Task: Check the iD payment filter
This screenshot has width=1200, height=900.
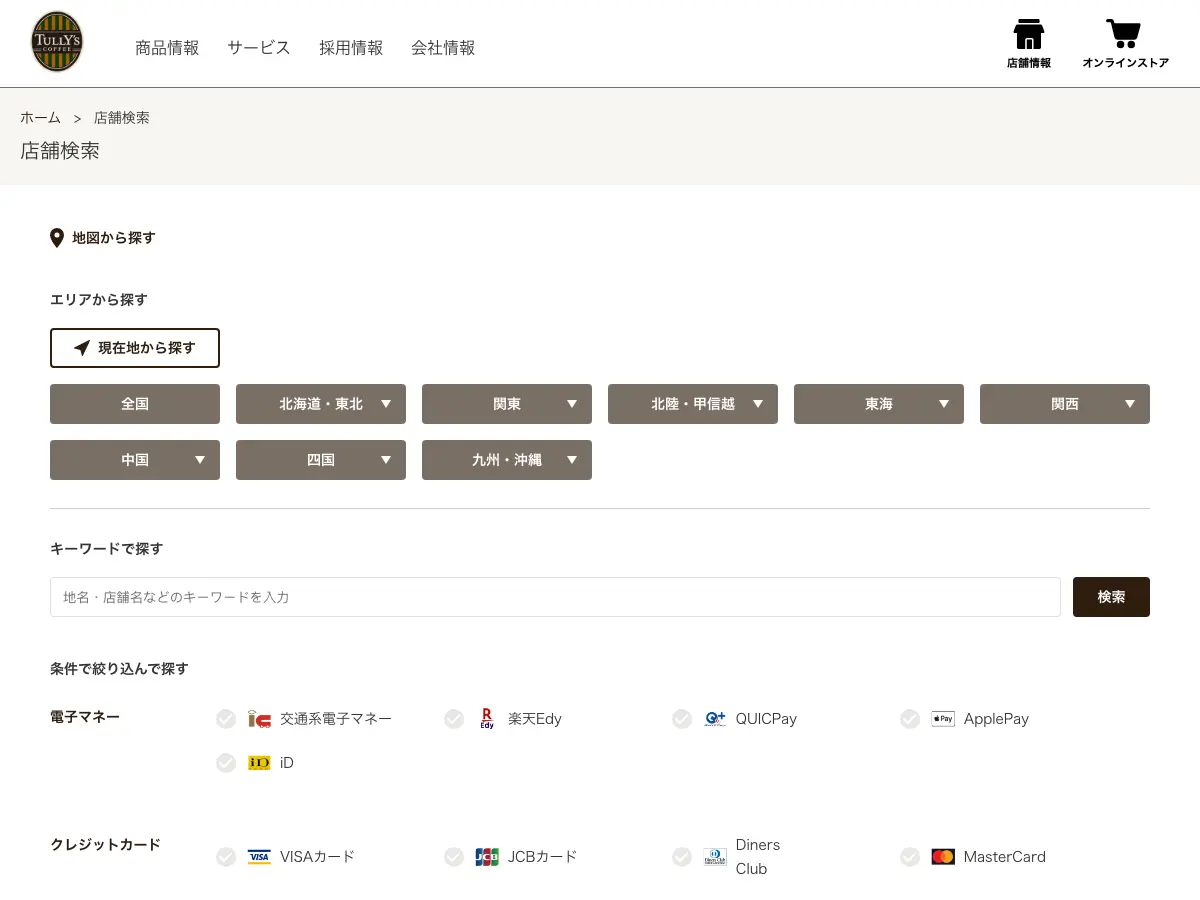Action: coord(226,763)
